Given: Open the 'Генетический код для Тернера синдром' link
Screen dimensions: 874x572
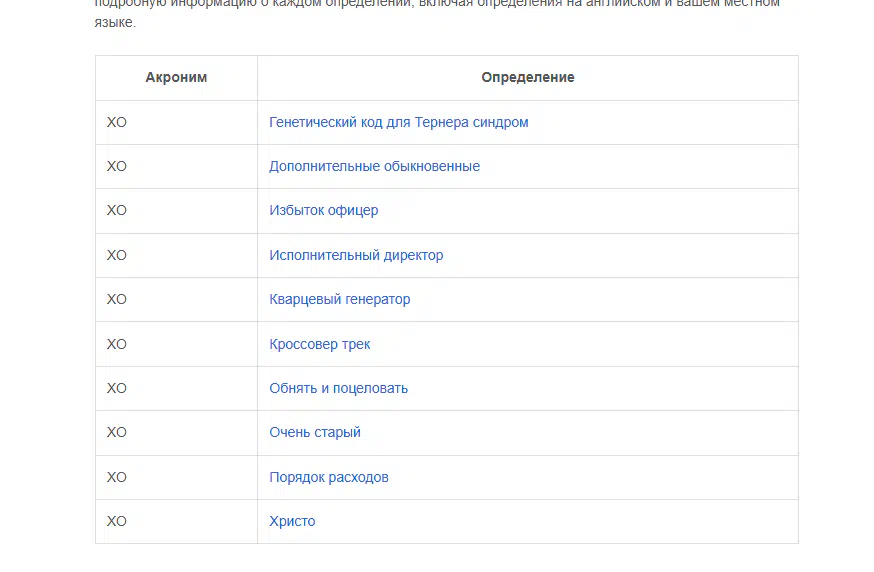Looking at the screenshot, I should click(398, 122).
